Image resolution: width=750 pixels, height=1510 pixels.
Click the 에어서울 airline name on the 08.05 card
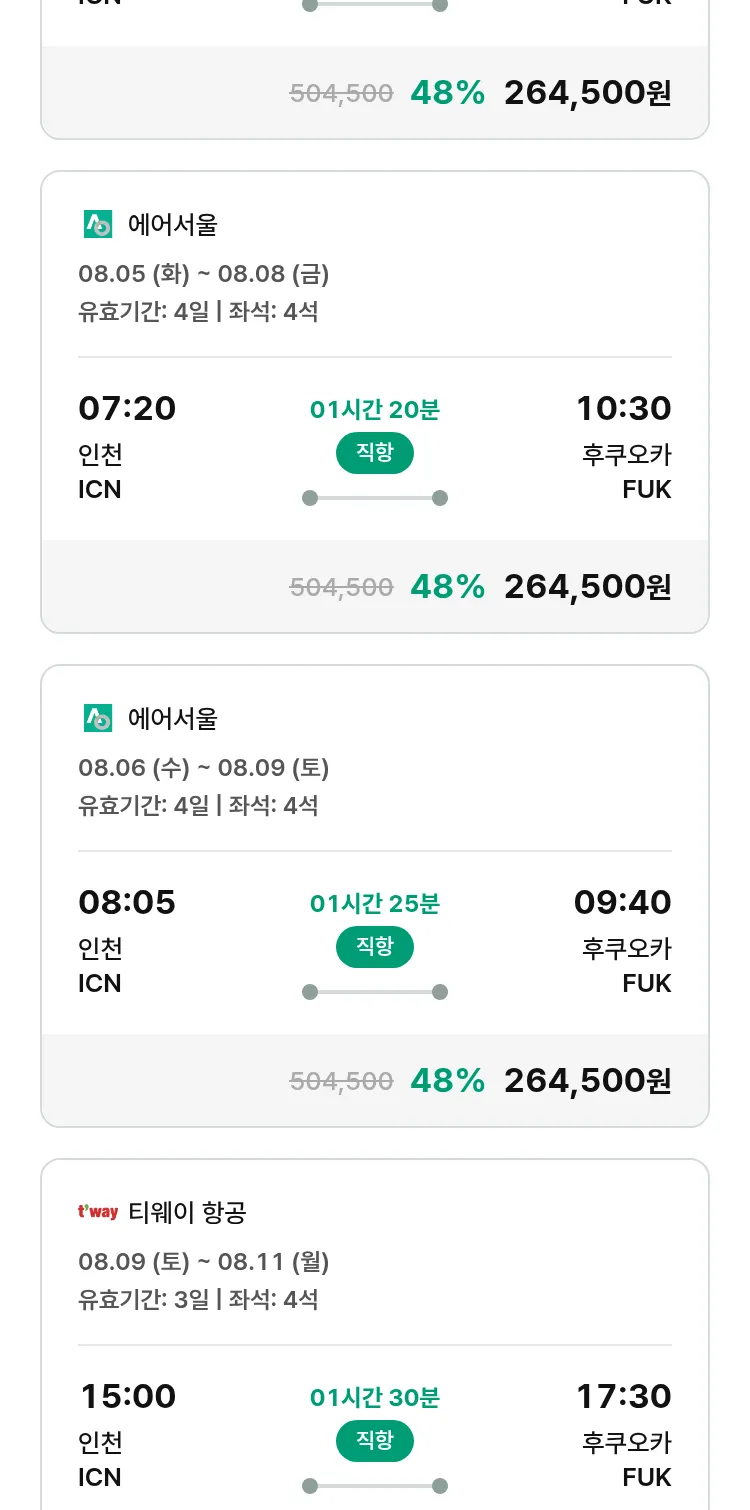tap(173, 225)
